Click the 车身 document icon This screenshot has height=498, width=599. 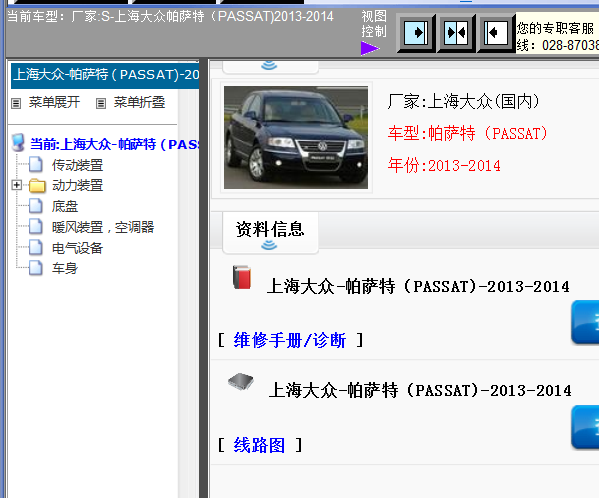36,268
